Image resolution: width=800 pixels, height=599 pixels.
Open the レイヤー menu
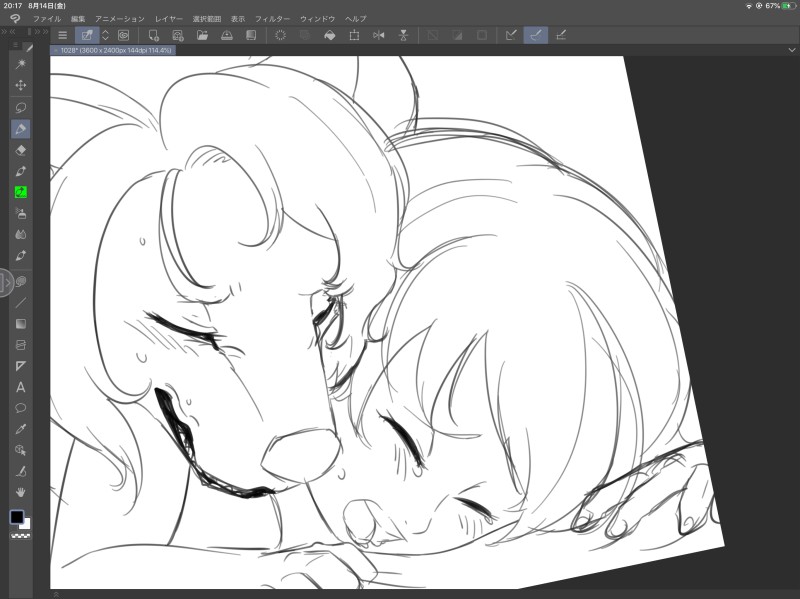169,19
